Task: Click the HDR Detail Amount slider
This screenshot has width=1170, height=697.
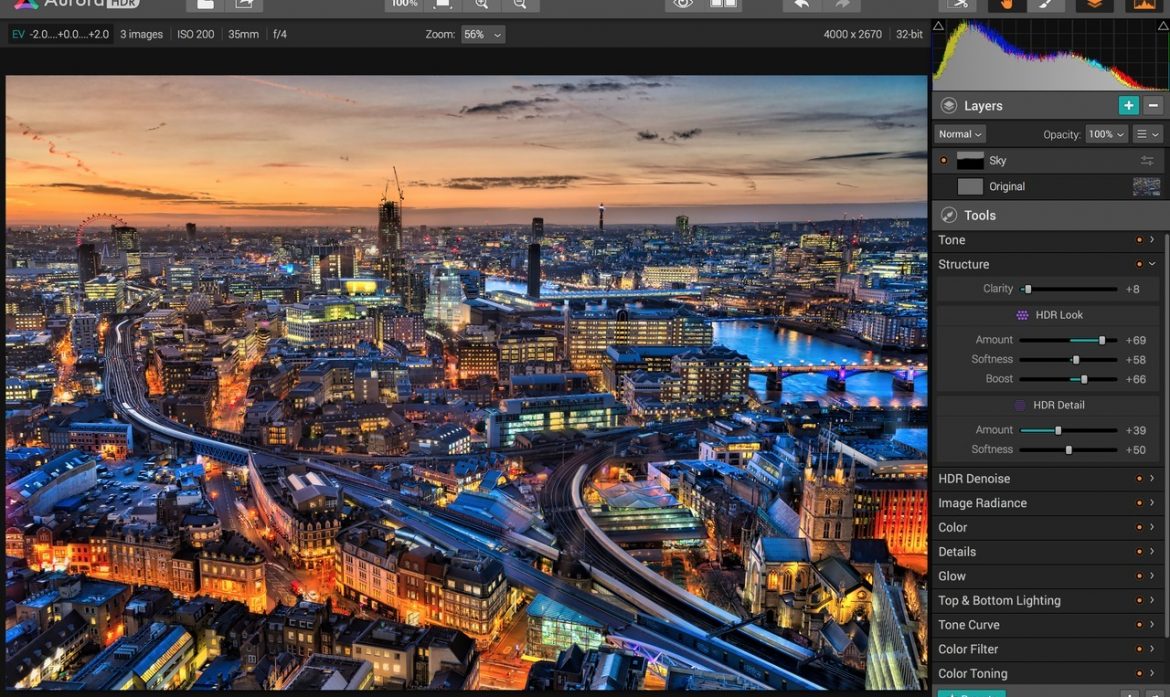Action: 1069,431
